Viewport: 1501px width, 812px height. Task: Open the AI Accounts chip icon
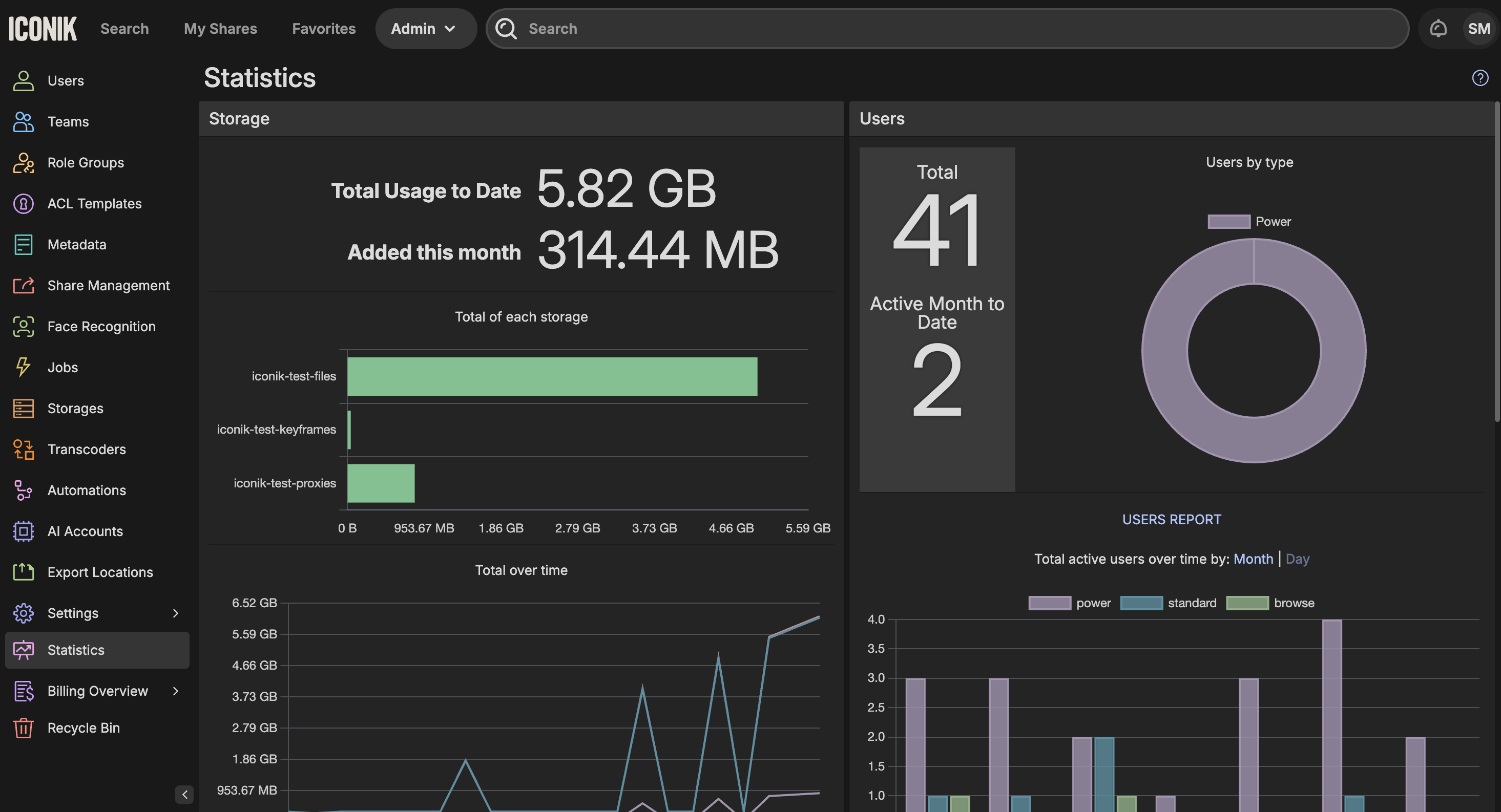(x=23, y=530)
